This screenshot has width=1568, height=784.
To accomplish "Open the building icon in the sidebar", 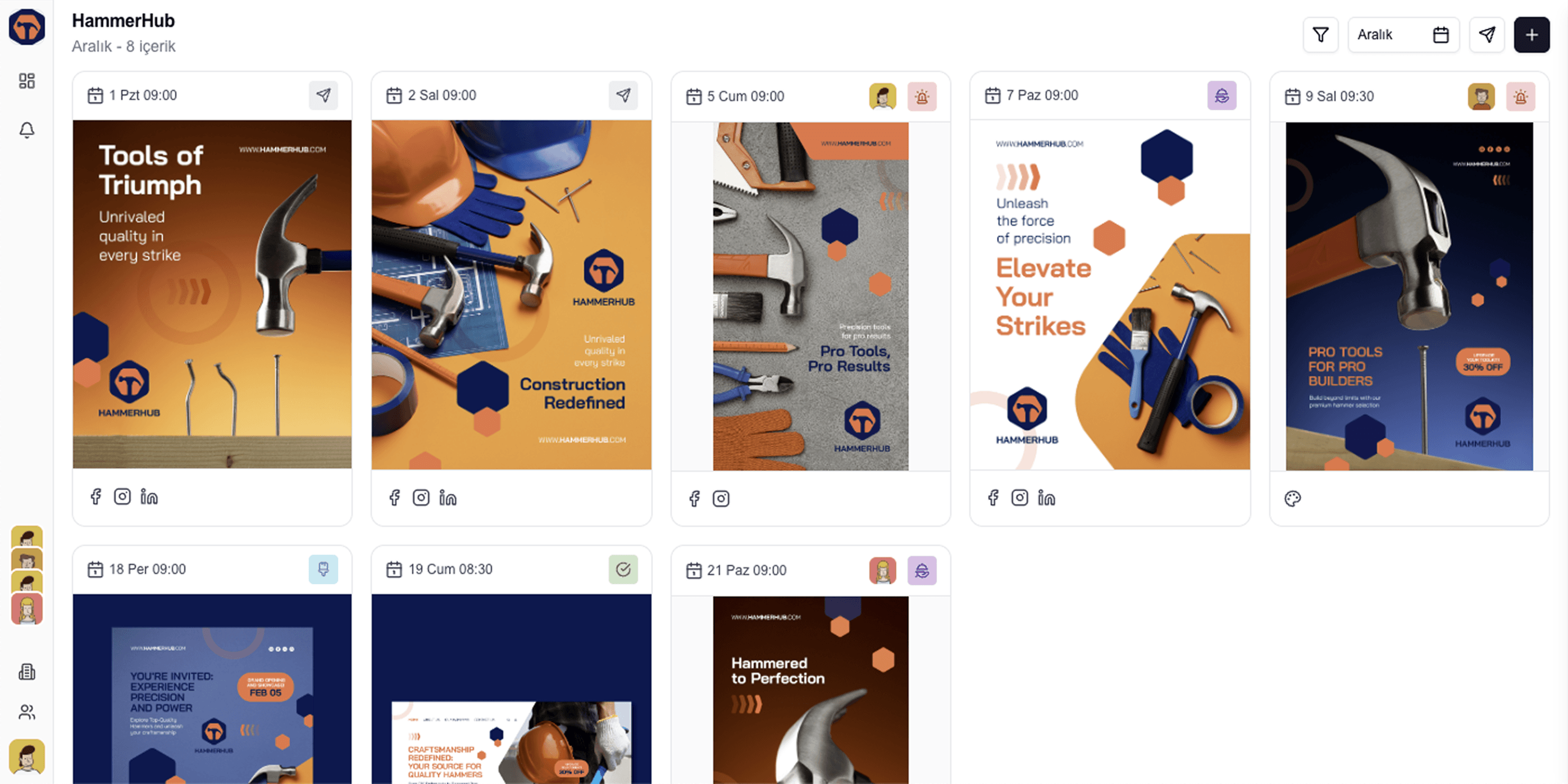I will [x=27, y=671].
